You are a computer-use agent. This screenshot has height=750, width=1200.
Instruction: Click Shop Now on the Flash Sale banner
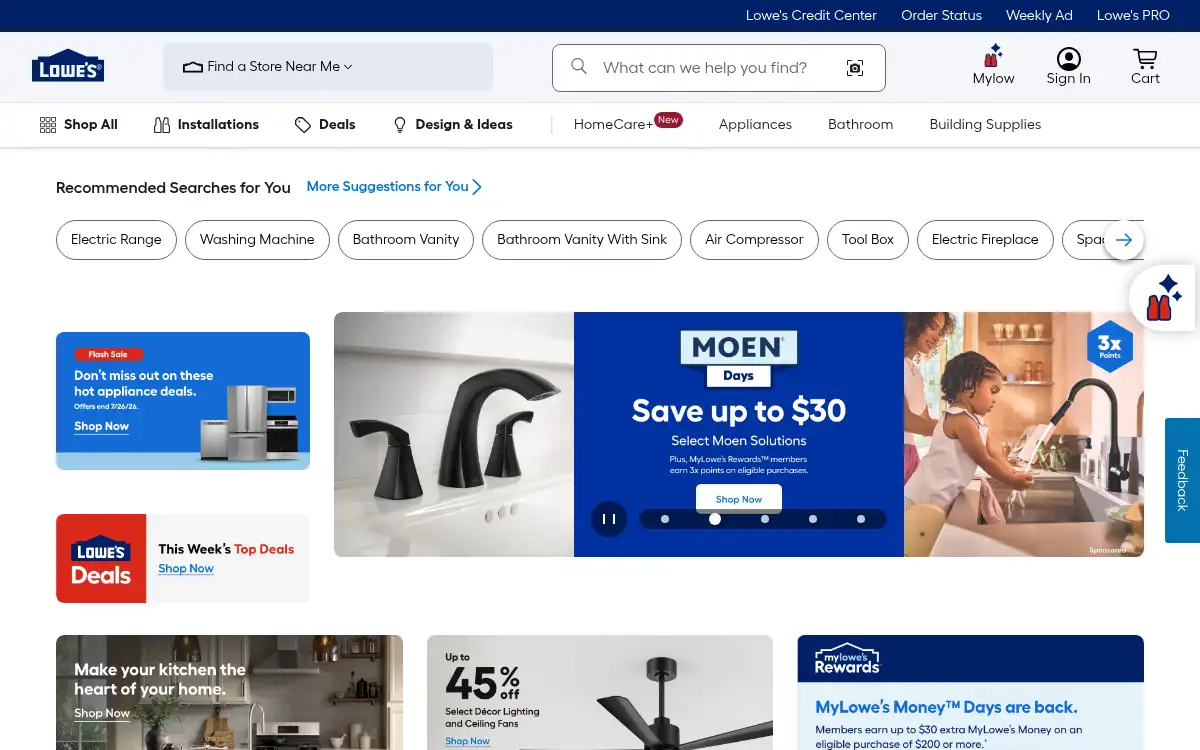pos(102,426)
